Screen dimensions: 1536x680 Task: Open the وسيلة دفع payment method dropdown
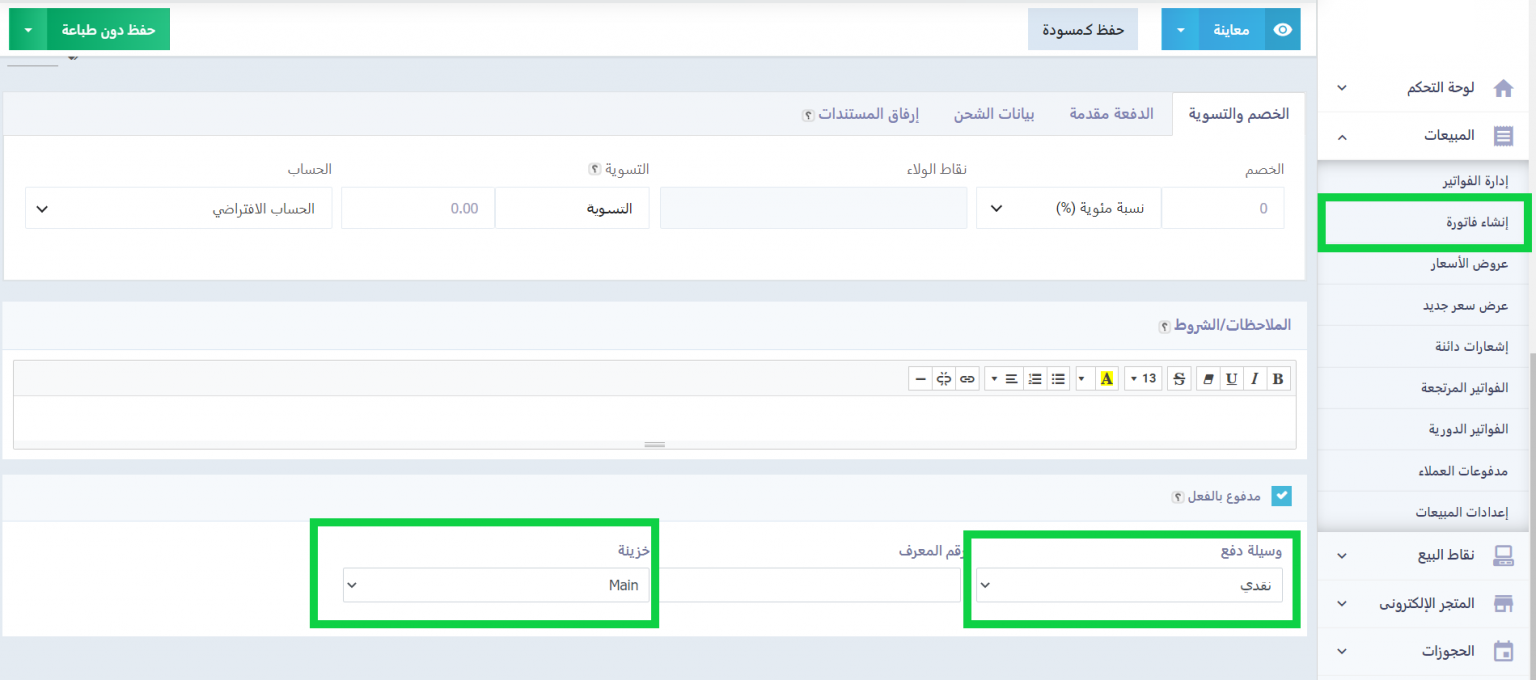coord(1129,586)
